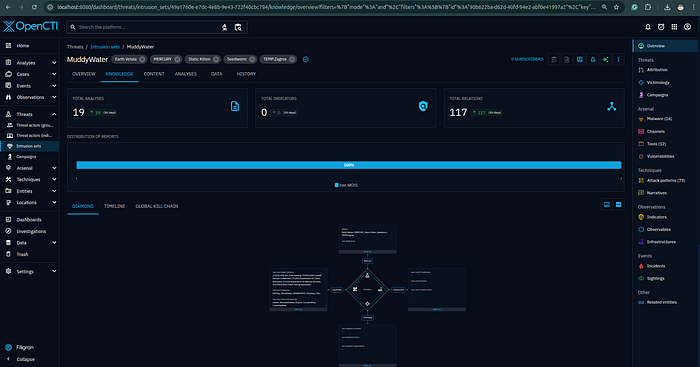Switch to the TIMELINE tab
Screen dimensions: 700x367
pos(114,206)
